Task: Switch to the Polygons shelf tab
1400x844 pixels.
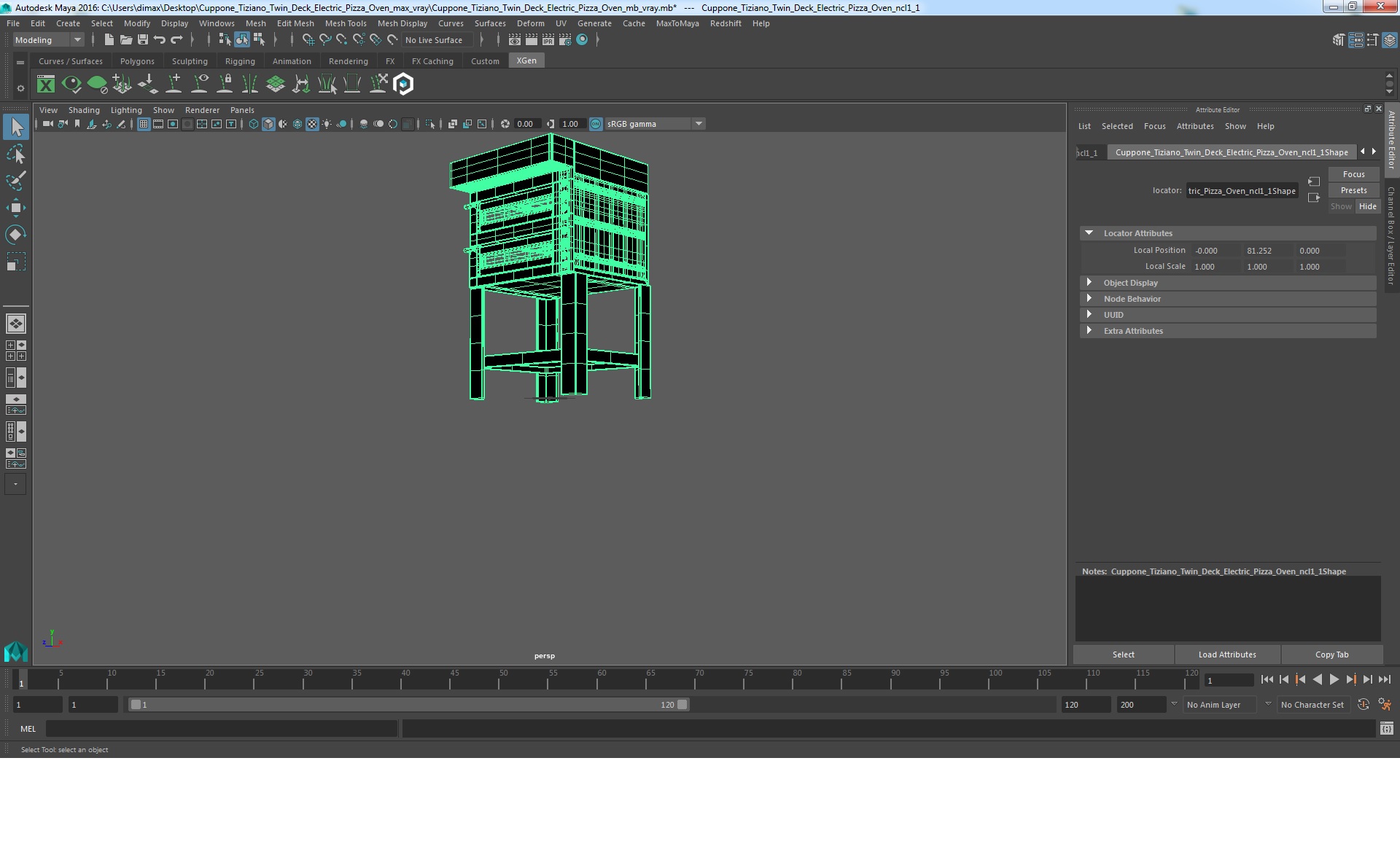Action: [137, 61]
